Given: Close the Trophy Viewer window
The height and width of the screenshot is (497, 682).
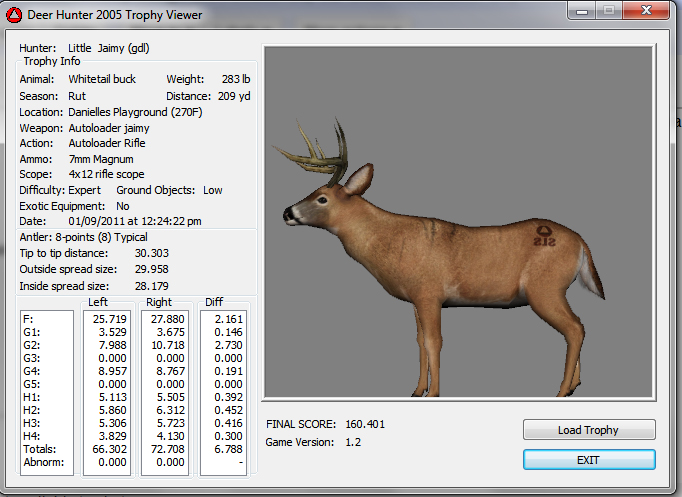Looking at the screenshot, I should [x=645, y=11].
